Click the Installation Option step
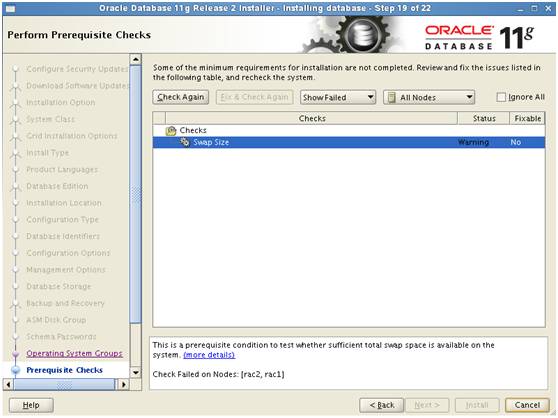 coord(61,102)
